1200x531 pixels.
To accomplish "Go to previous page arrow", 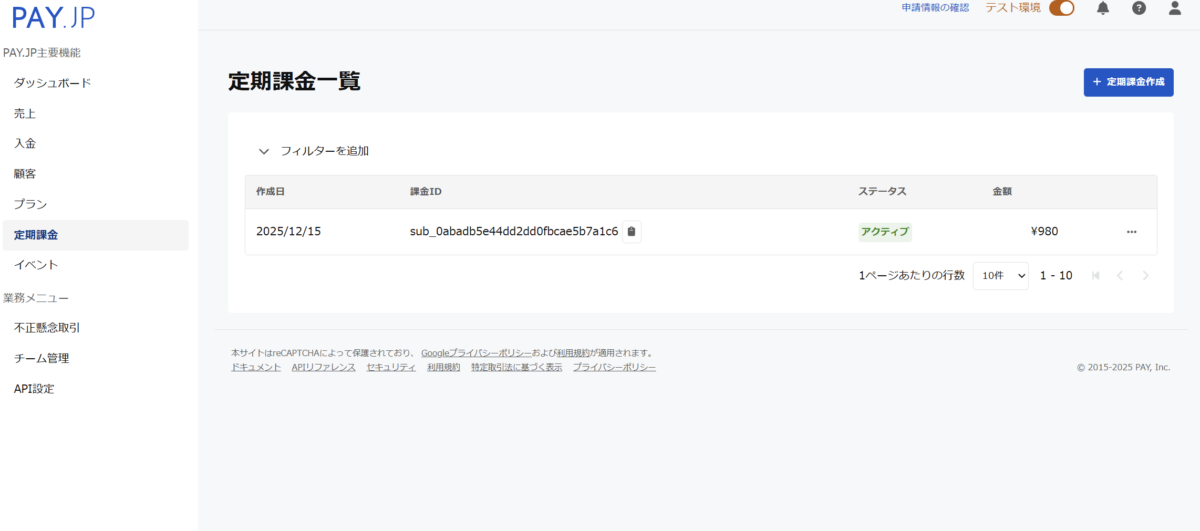I will tap(1120, 275).
